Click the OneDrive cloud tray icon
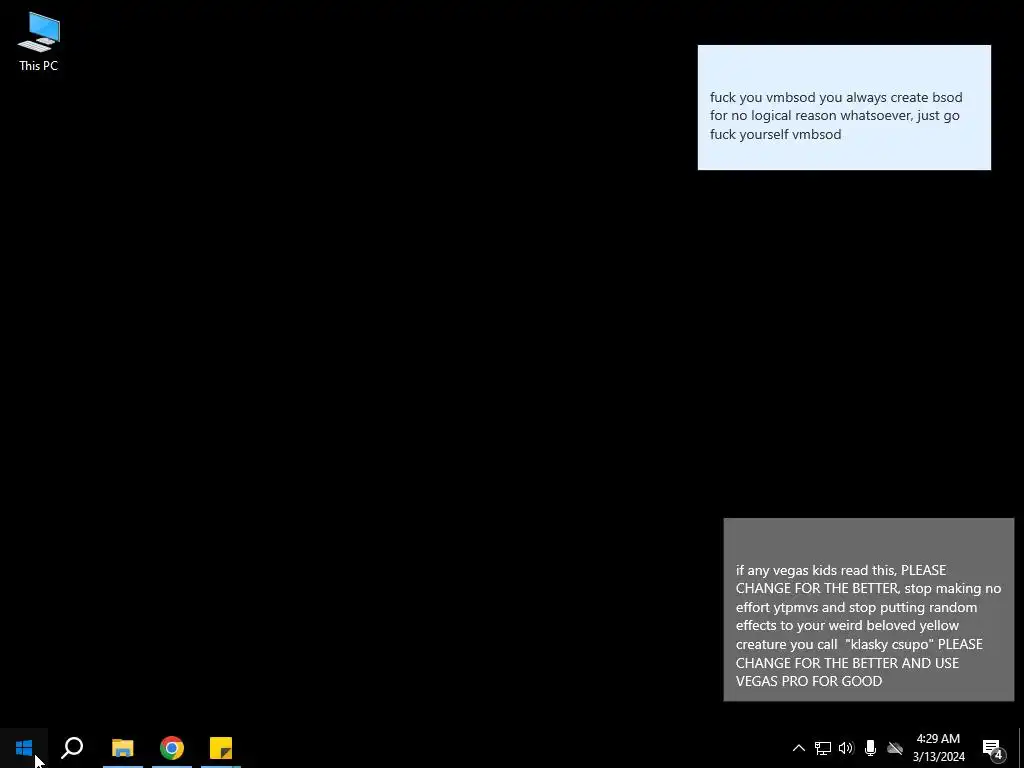 point(895,748)
